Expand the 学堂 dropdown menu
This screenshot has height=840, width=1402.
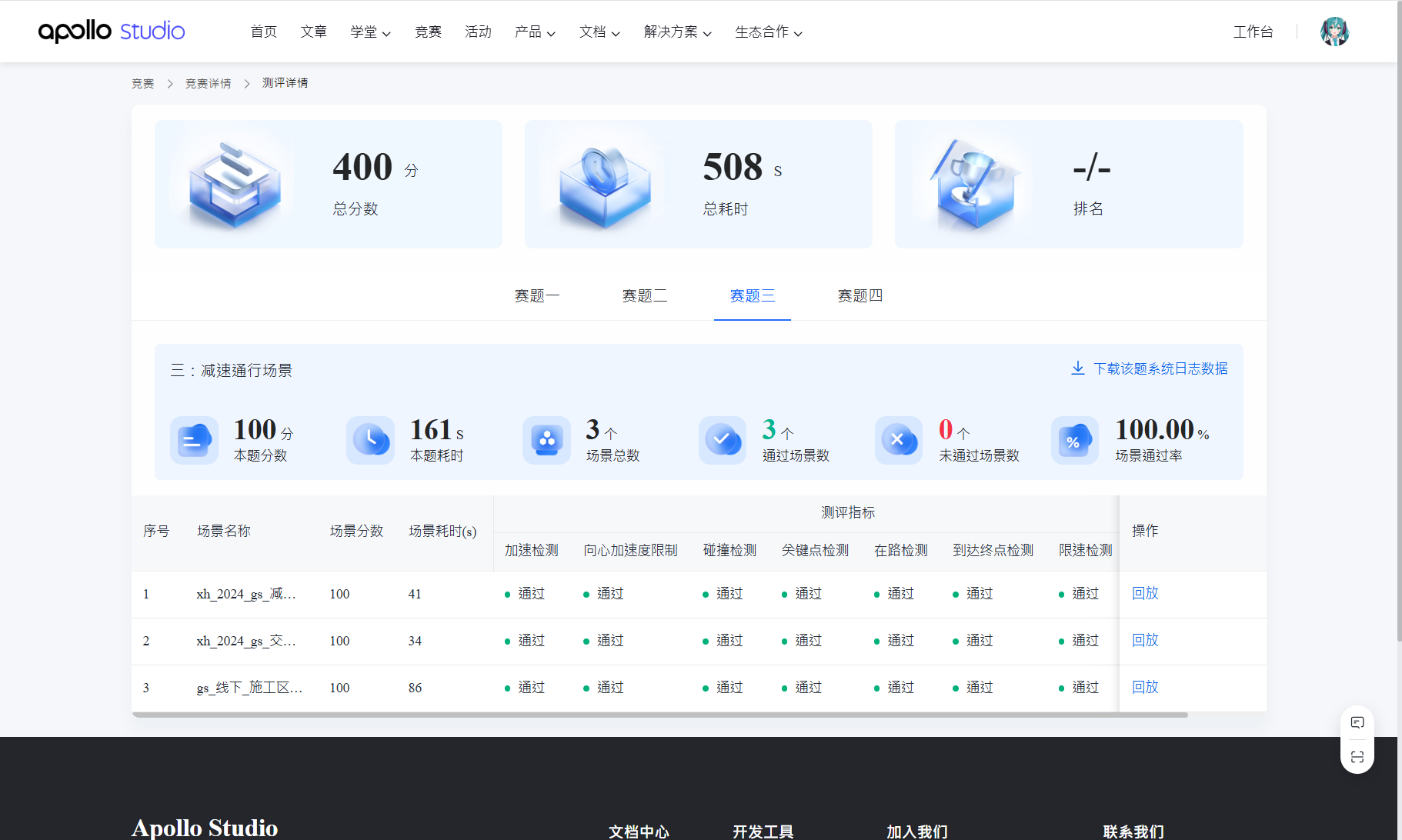click(x=370, y=32)
